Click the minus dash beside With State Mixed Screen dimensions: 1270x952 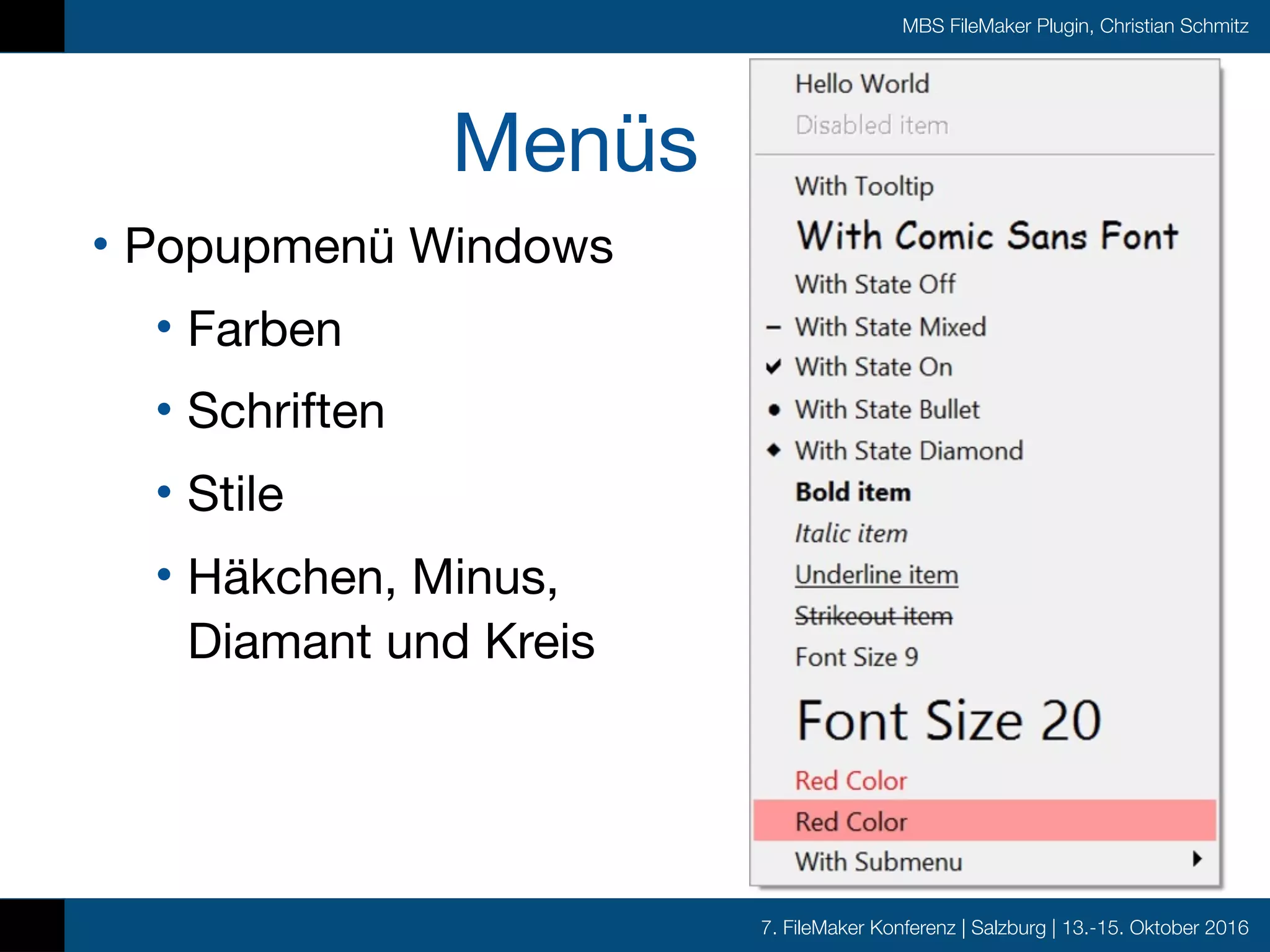point(773,327)
